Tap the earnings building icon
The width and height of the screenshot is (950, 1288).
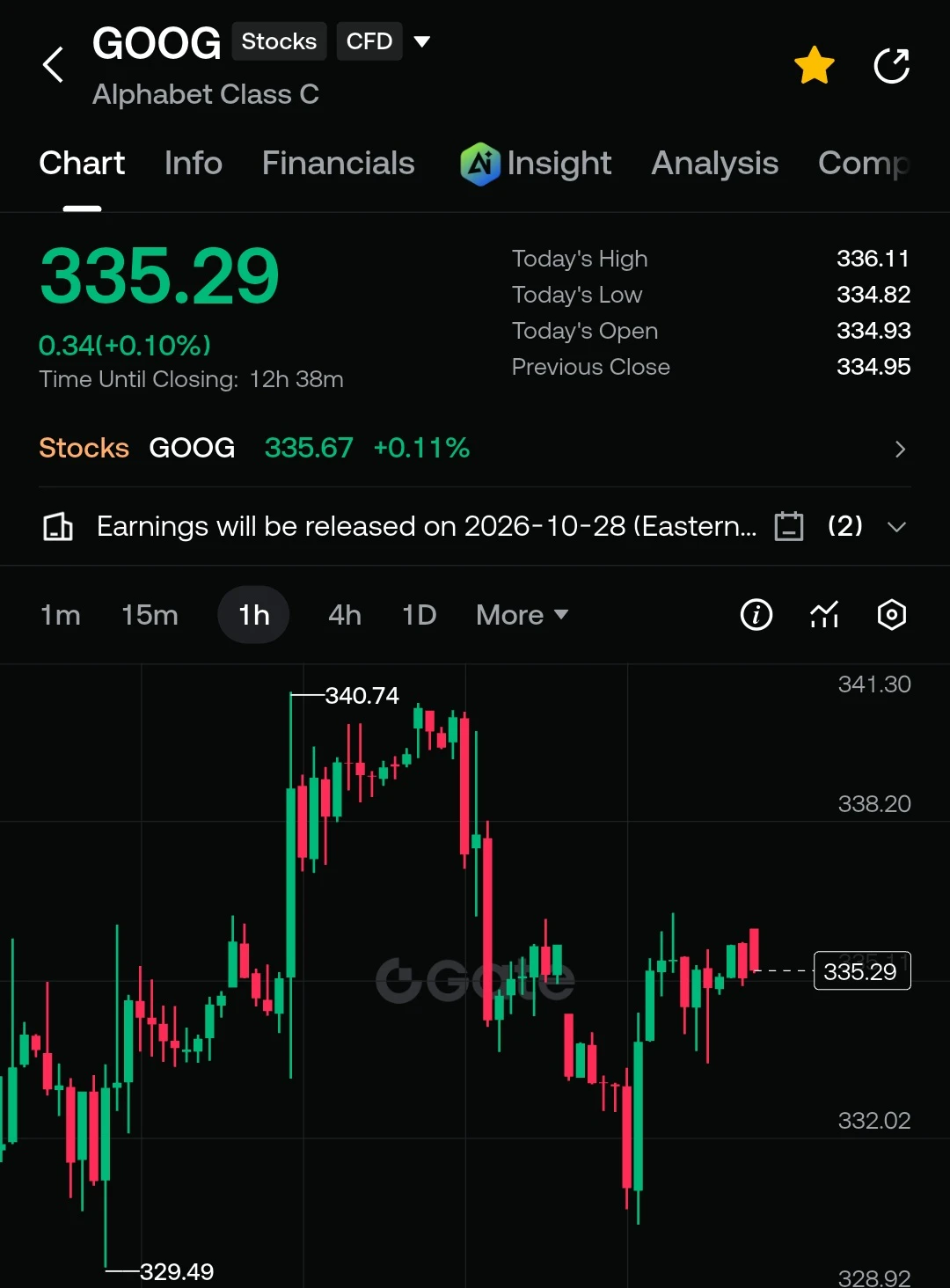tap(58, 527)
